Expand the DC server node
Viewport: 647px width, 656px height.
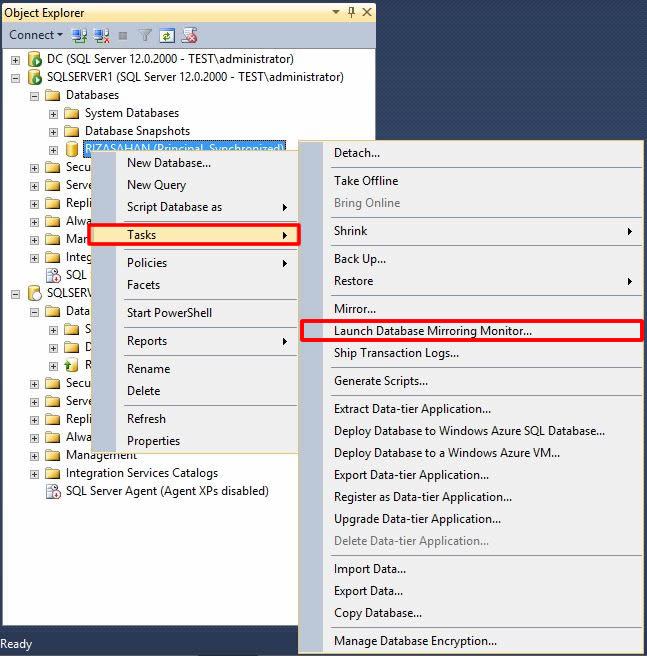click(15, 59)
